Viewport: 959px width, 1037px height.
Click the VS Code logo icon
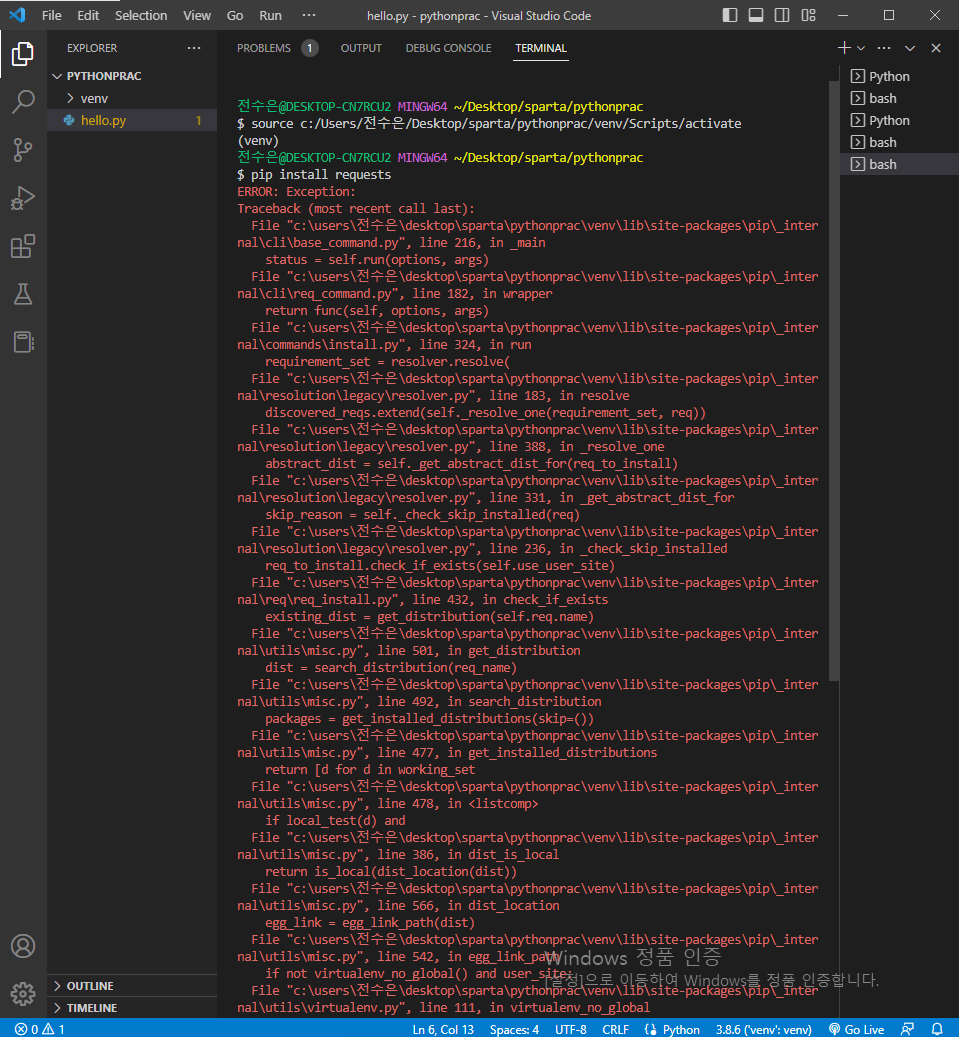tap(17, 15)
